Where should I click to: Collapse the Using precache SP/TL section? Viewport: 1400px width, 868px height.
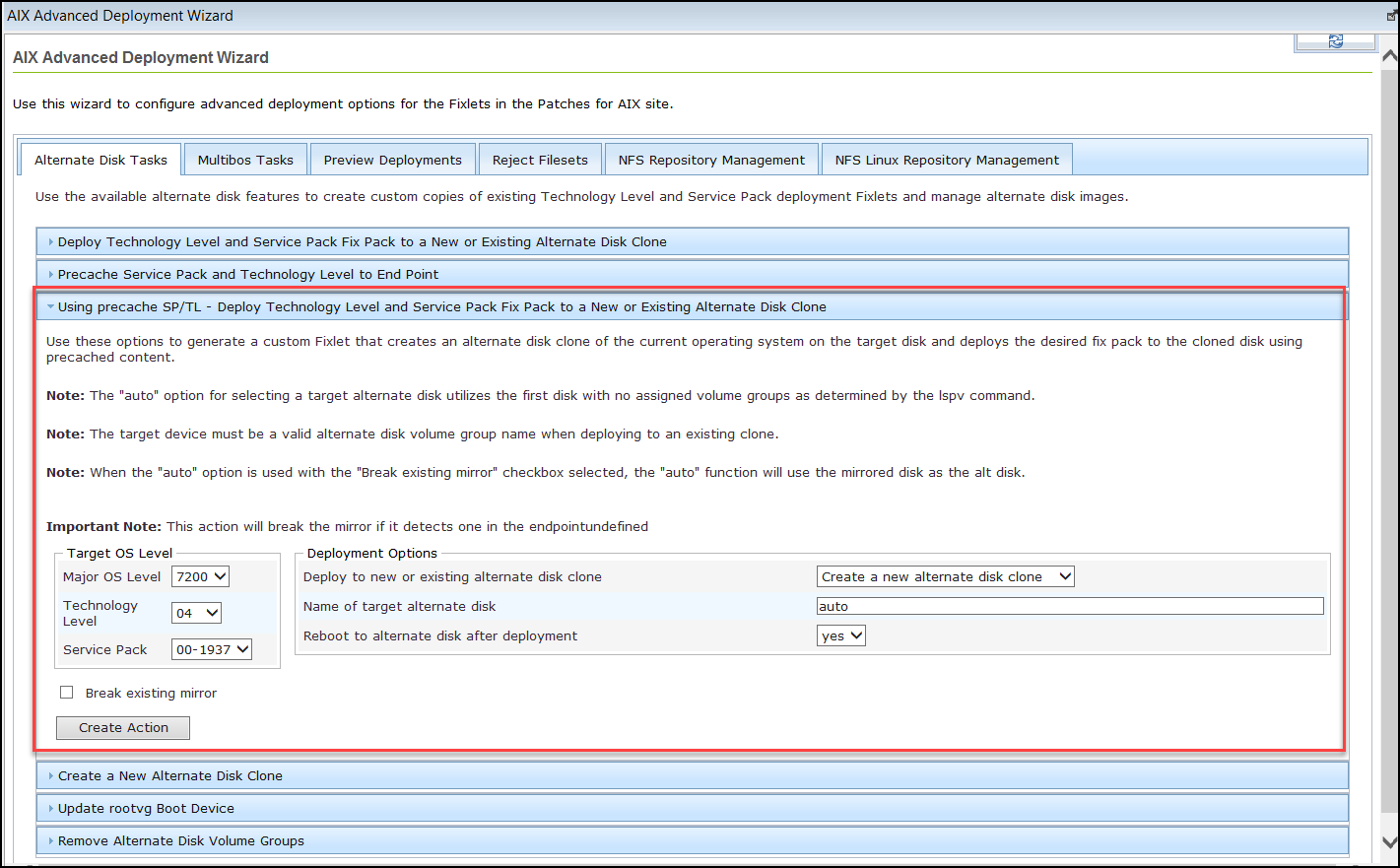pos(693,306)
